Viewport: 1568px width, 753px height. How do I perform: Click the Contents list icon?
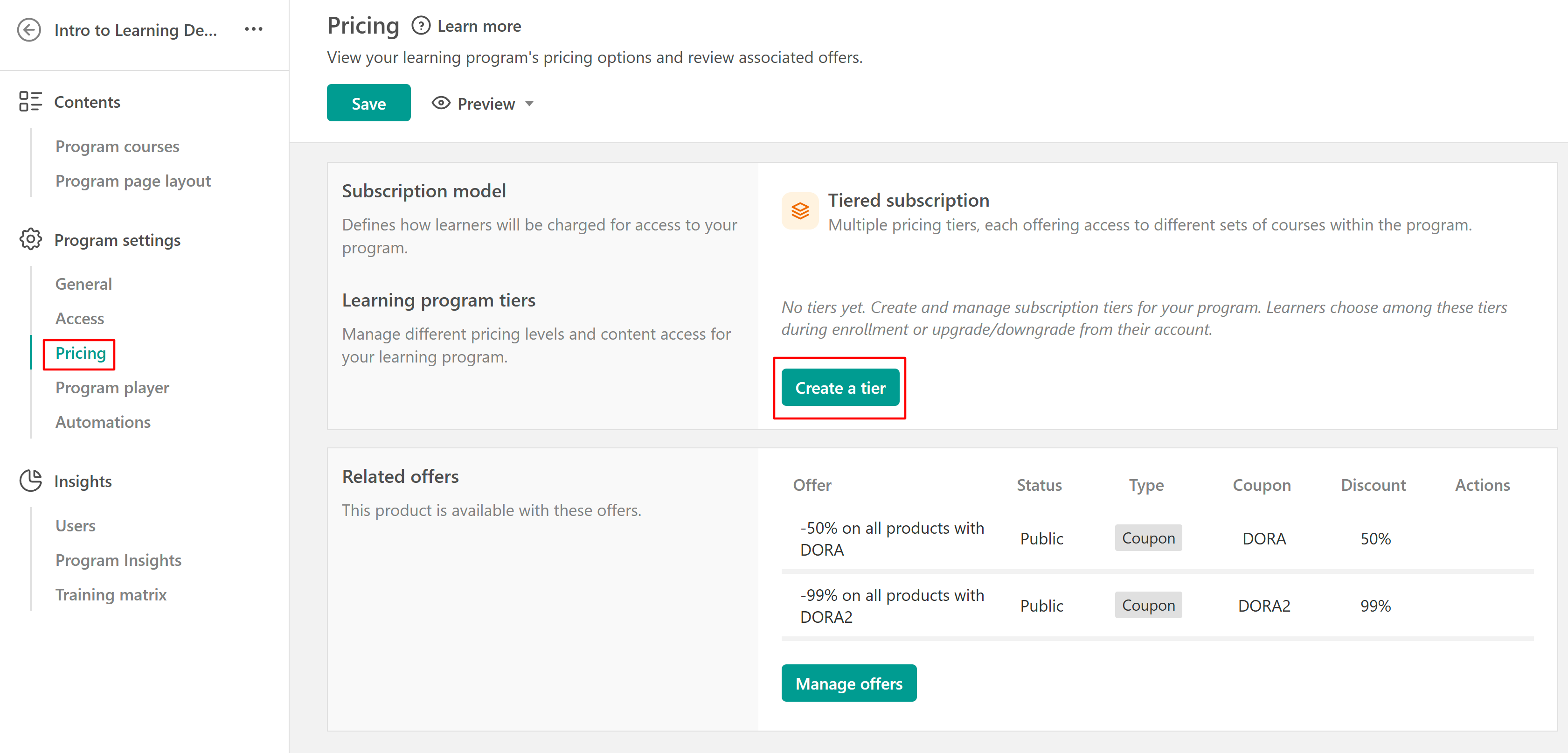pos(30,102)
